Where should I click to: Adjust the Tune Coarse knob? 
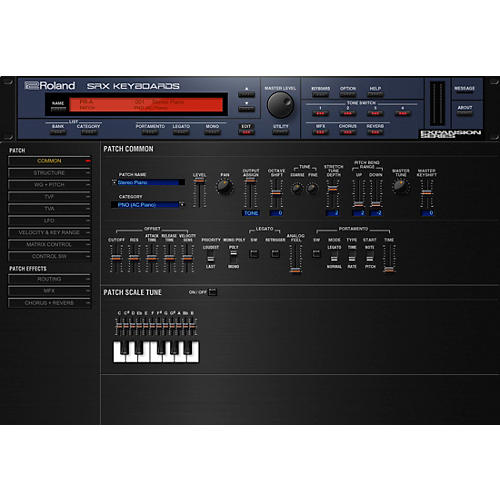[x=297, y=188]
